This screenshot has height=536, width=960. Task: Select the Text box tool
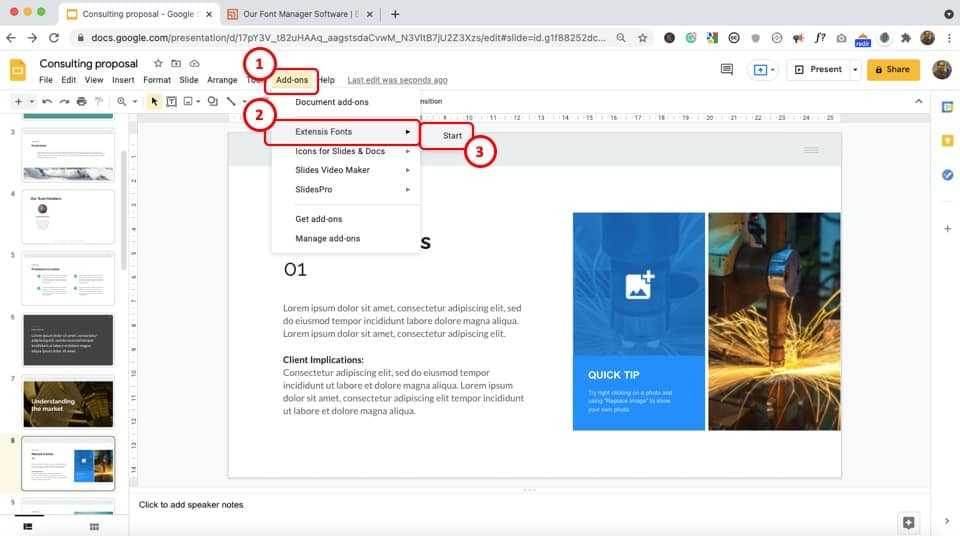click(x=171, y=101)
